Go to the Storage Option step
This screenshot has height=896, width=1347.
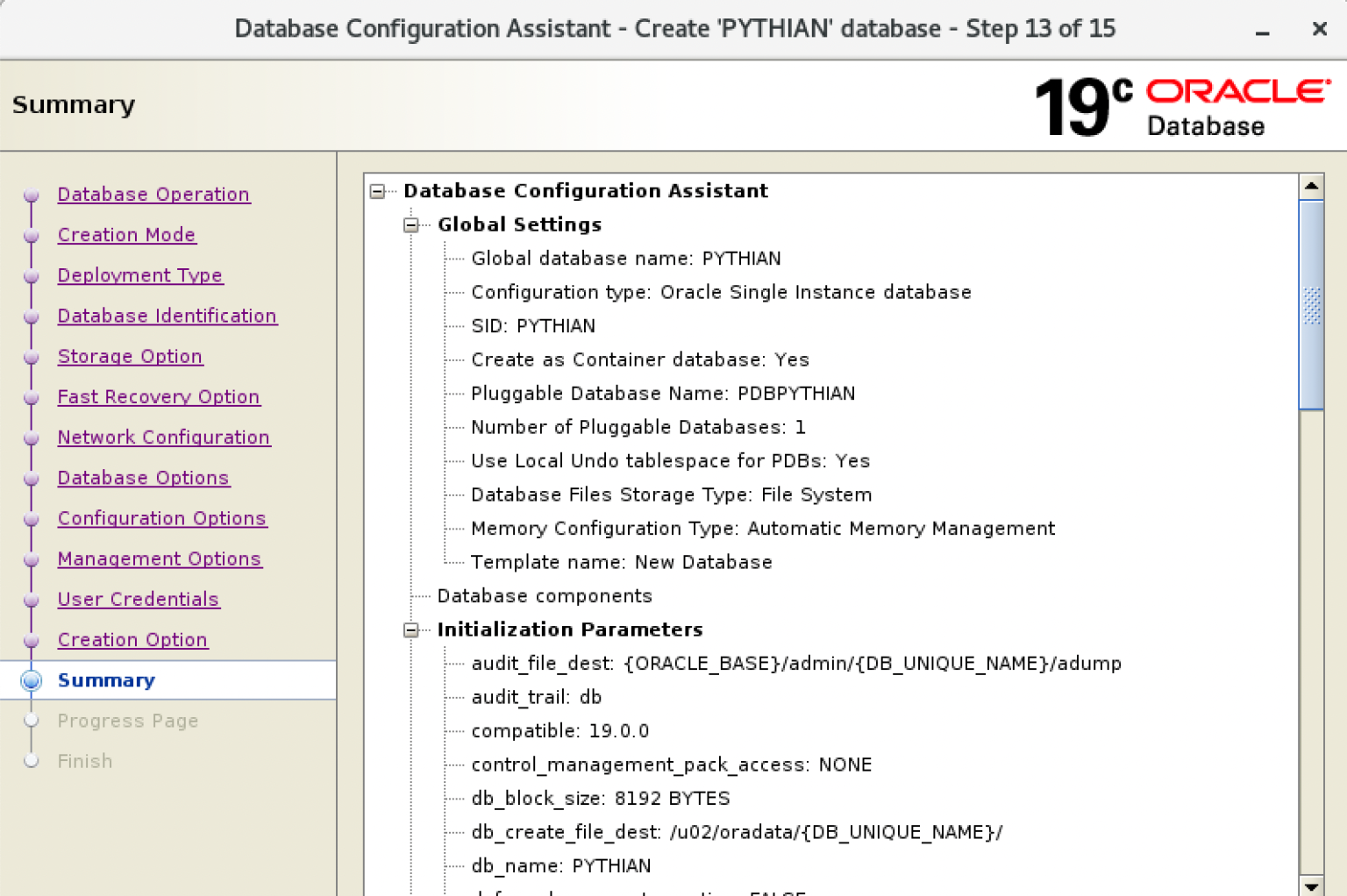(130, 356)
